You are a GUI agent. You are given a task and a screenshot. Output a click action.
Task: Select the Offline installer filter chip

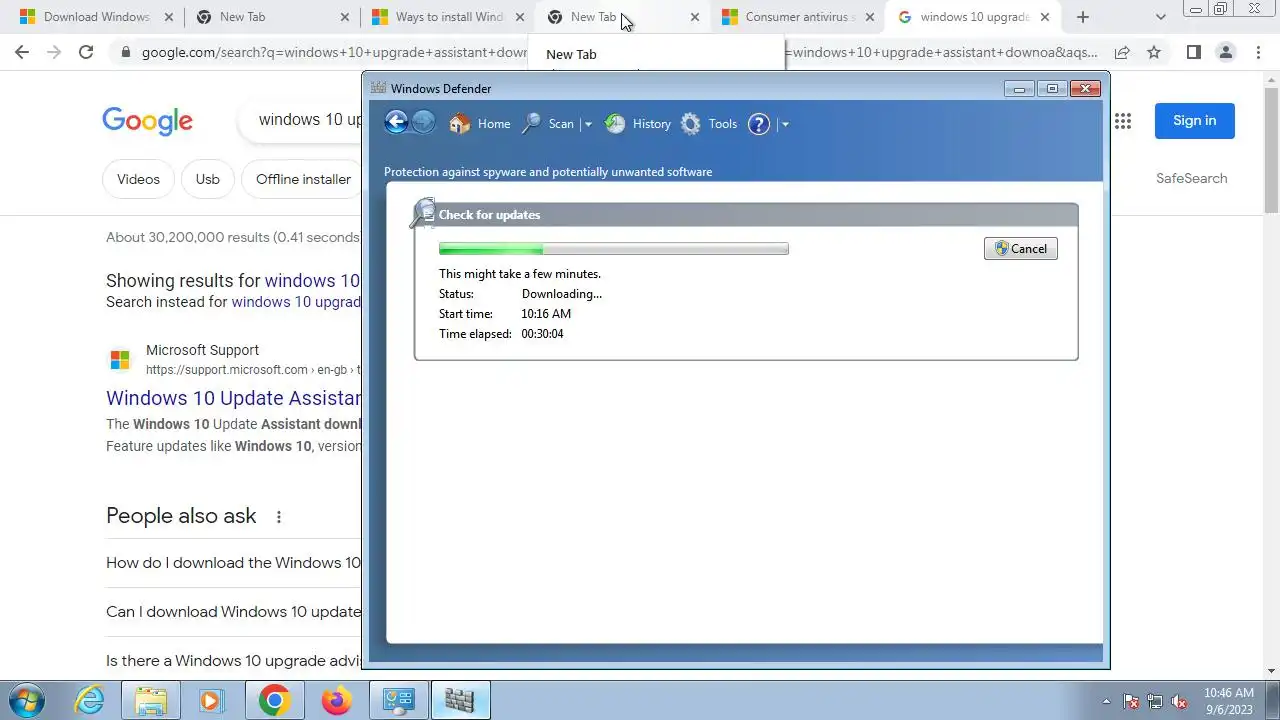(302, 179)
